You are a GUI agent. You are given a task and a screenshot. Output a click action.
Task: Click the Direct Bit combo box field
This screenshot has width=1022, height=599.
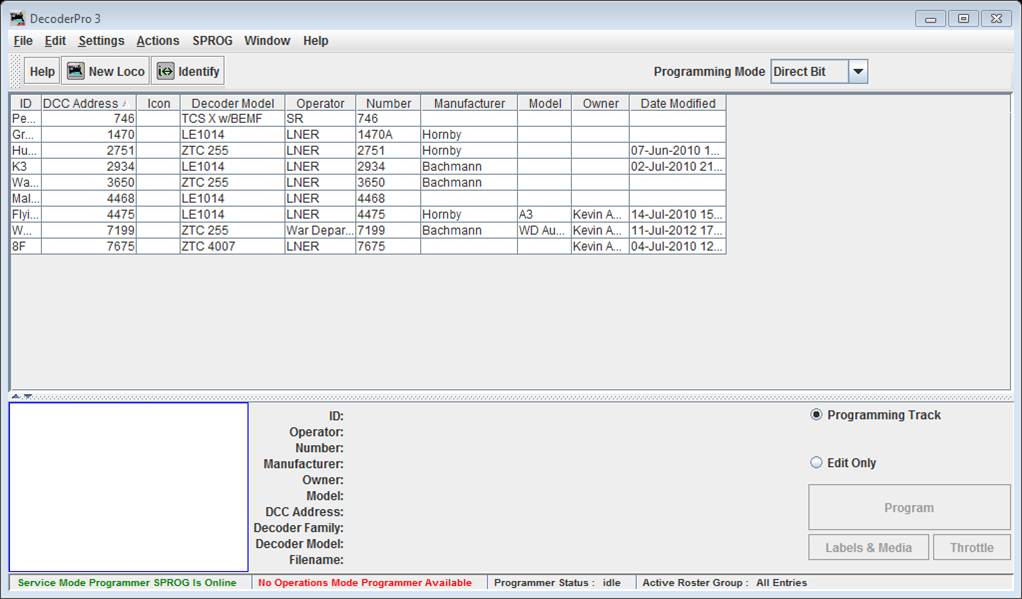(809, 72)
